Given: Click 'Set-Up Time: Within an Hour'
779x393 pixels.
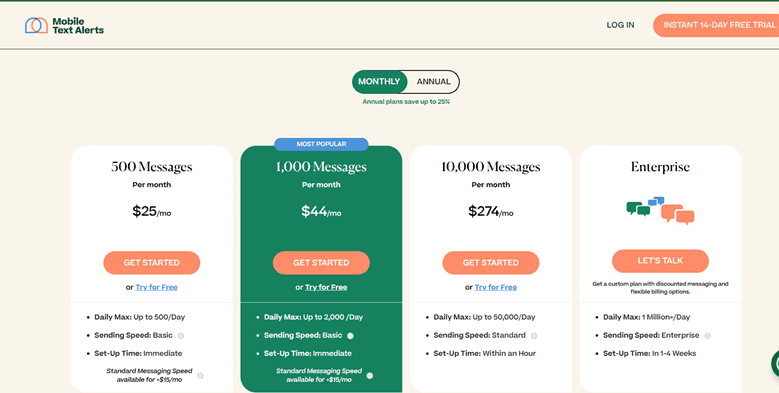Looking at the screenshot, I should (485, 354).
